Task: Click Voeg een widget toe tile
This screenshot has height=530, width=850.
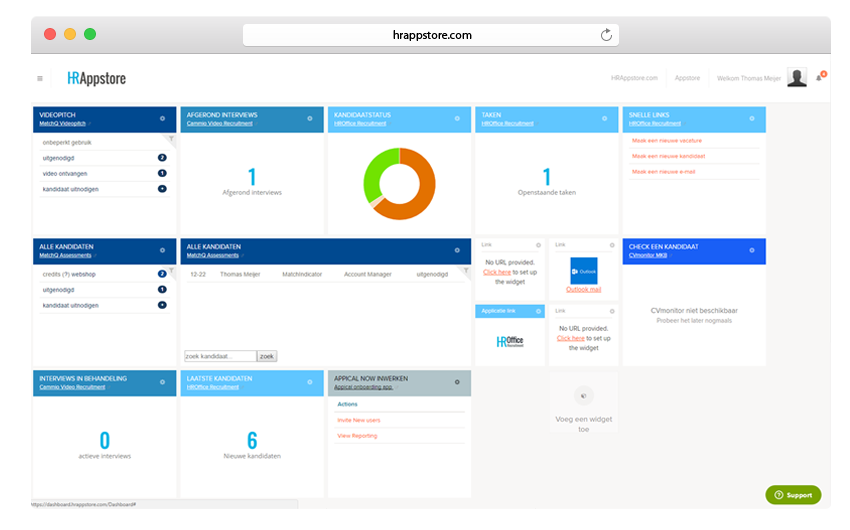Action: pyautogui.click(x=584, y=402)
